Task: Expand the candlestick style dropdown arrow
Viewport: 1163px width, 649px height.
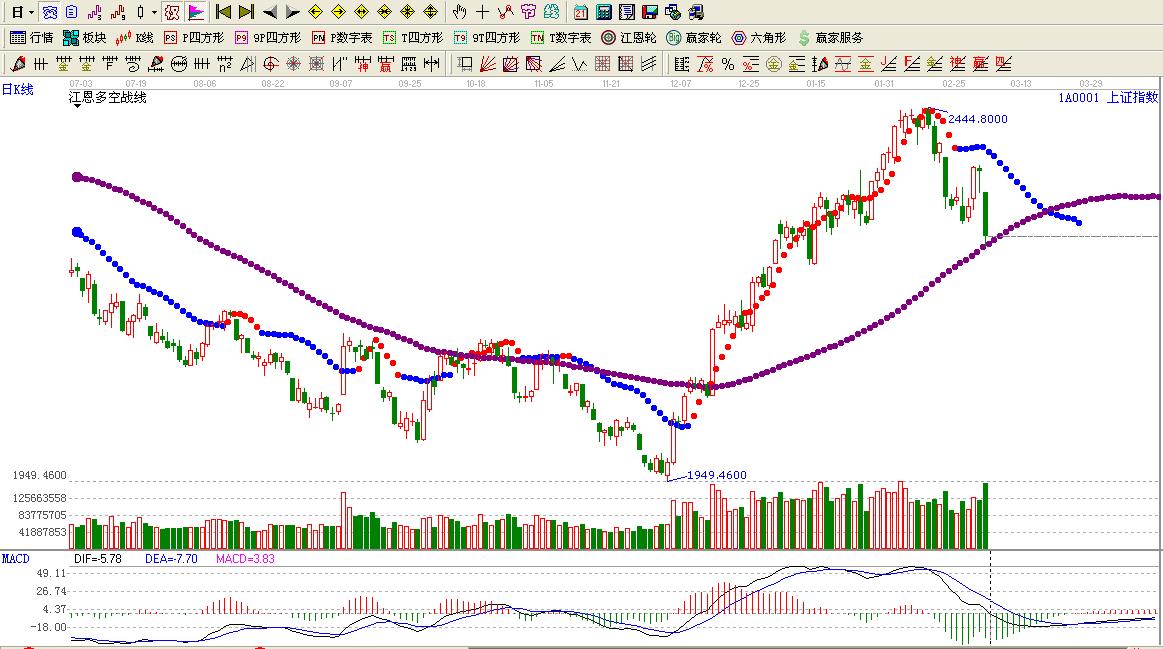Action: point(153,13)
